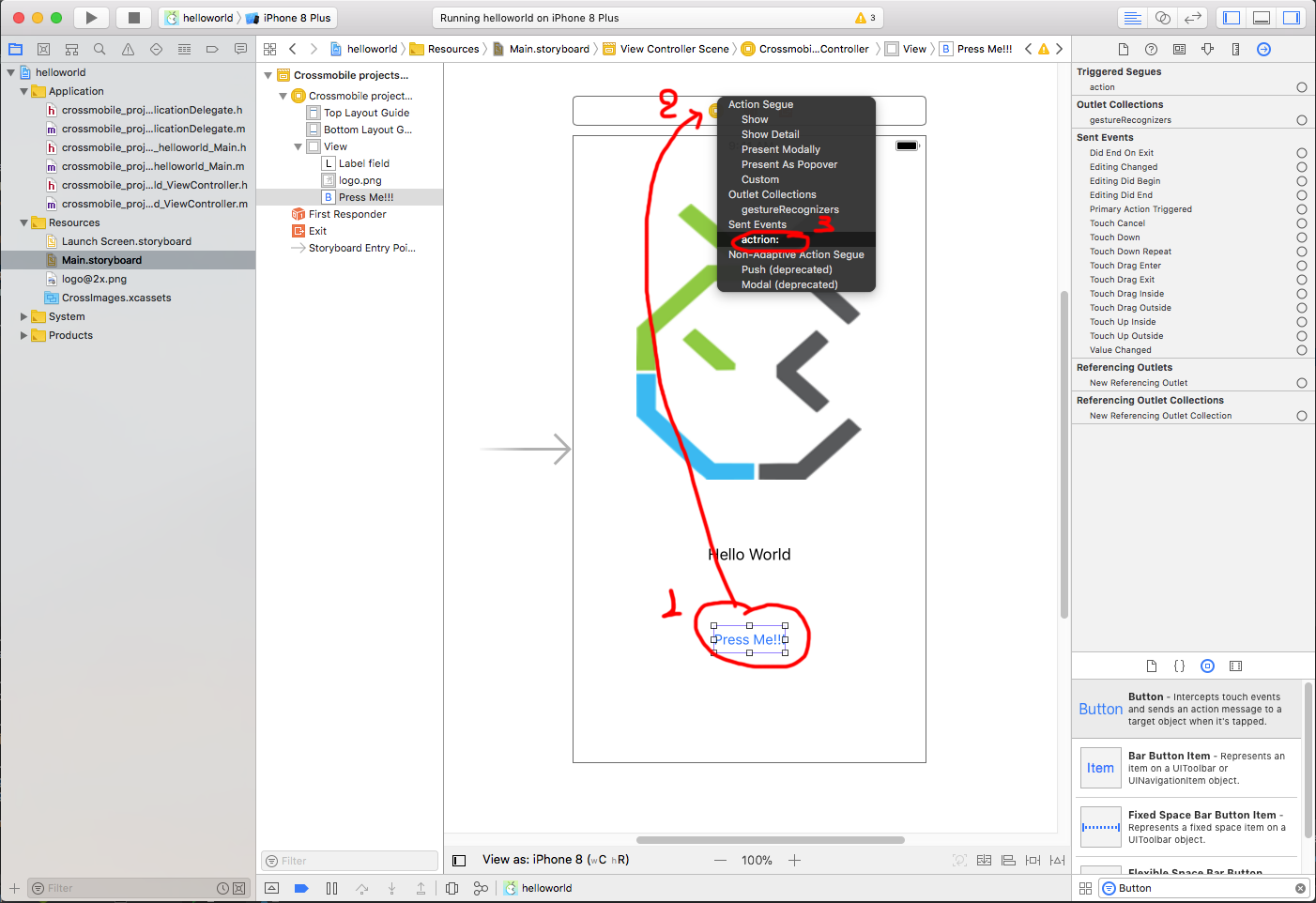Select the Bar Button Item library entry
1316x903 pixels.
point(1186,768)
